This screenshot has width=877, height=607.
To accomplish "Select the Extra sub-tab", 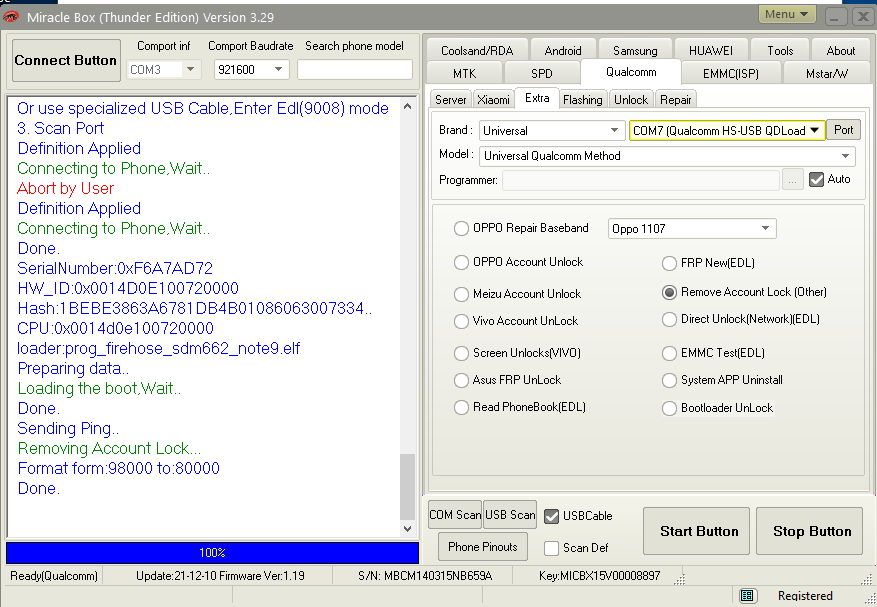I will click(x=537, y=98).
